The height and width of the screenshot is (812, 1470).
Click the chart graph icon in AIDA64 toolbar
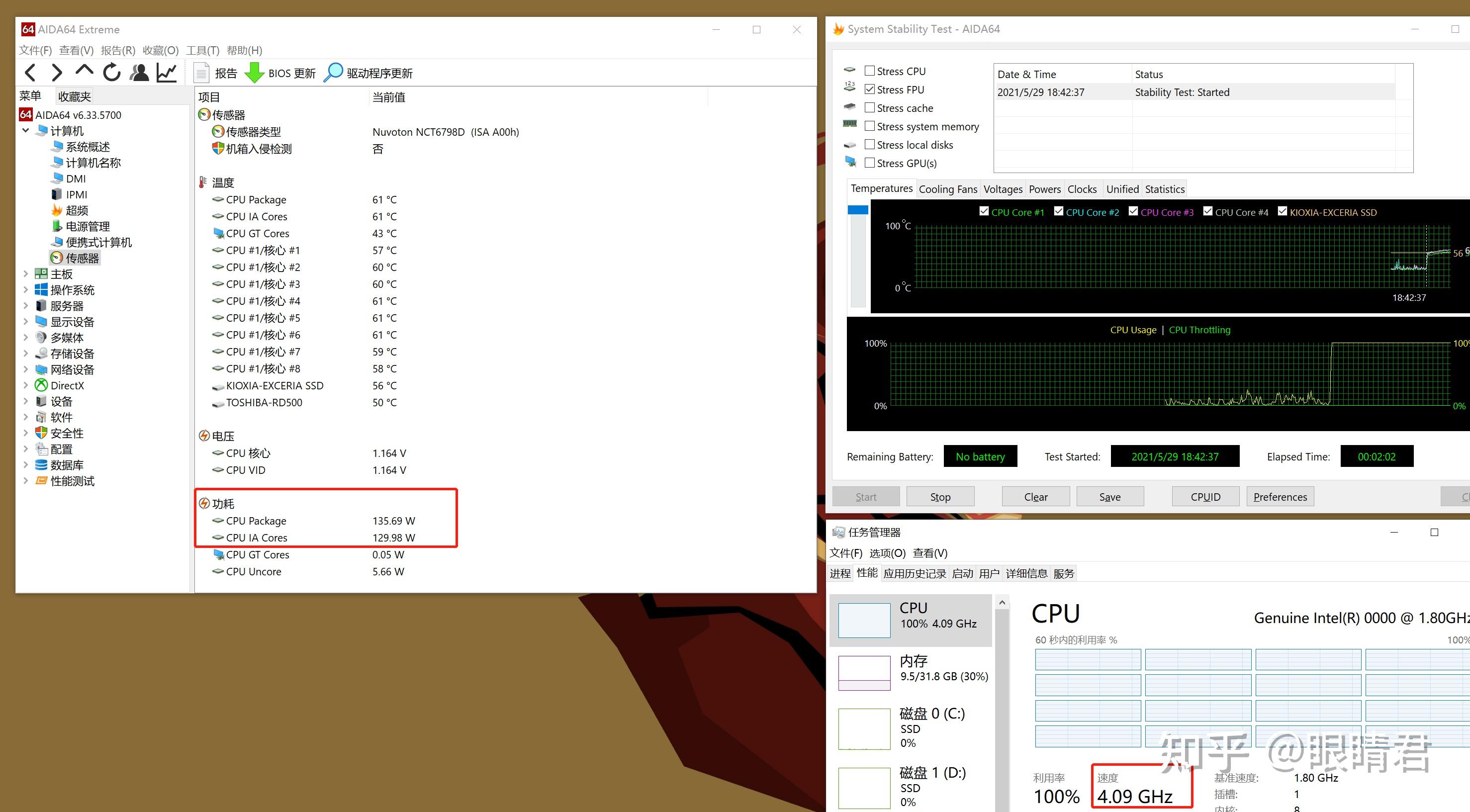[166, 72]
